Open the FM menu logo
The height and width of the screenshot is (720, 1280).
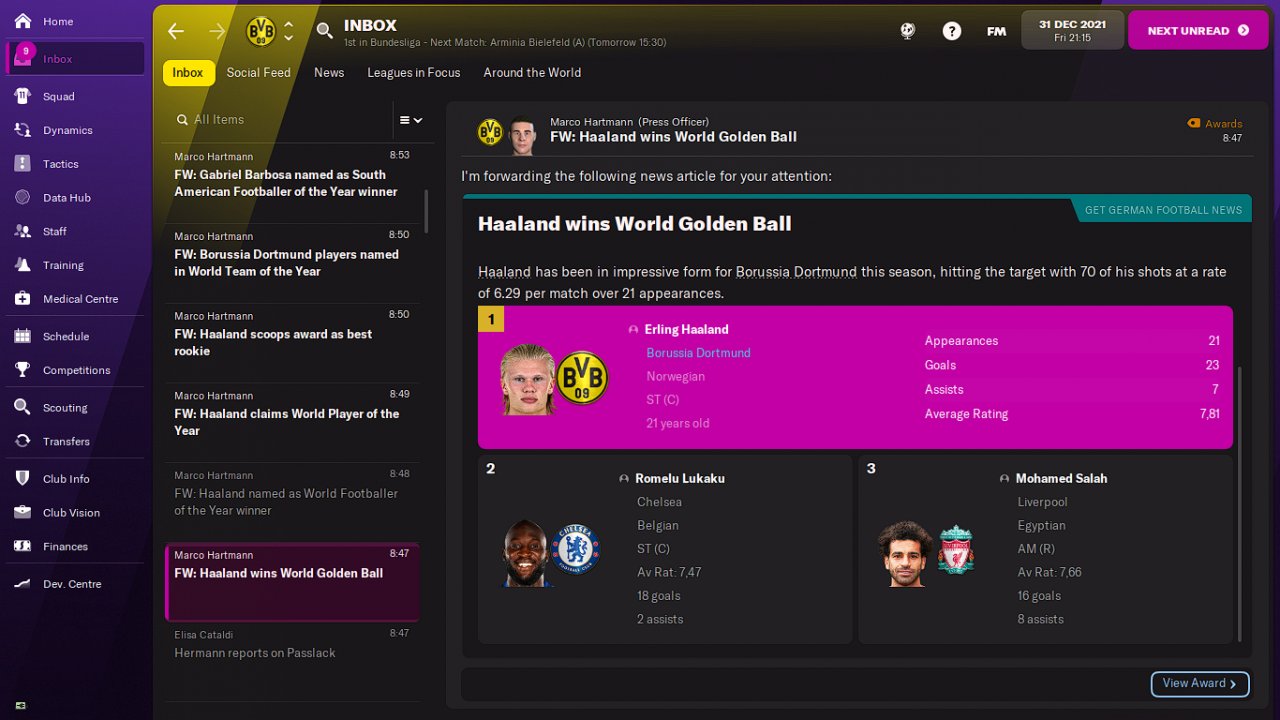[996, 31]
